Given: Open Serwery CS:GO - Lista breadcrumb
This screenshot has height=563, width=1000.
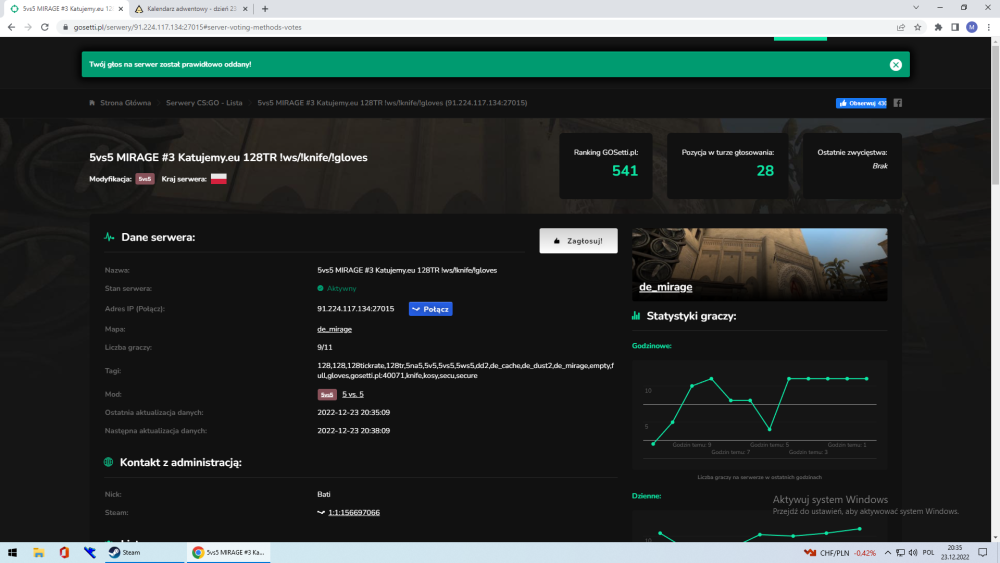Looking at the screenshot, I should click(x=204, y=103).
